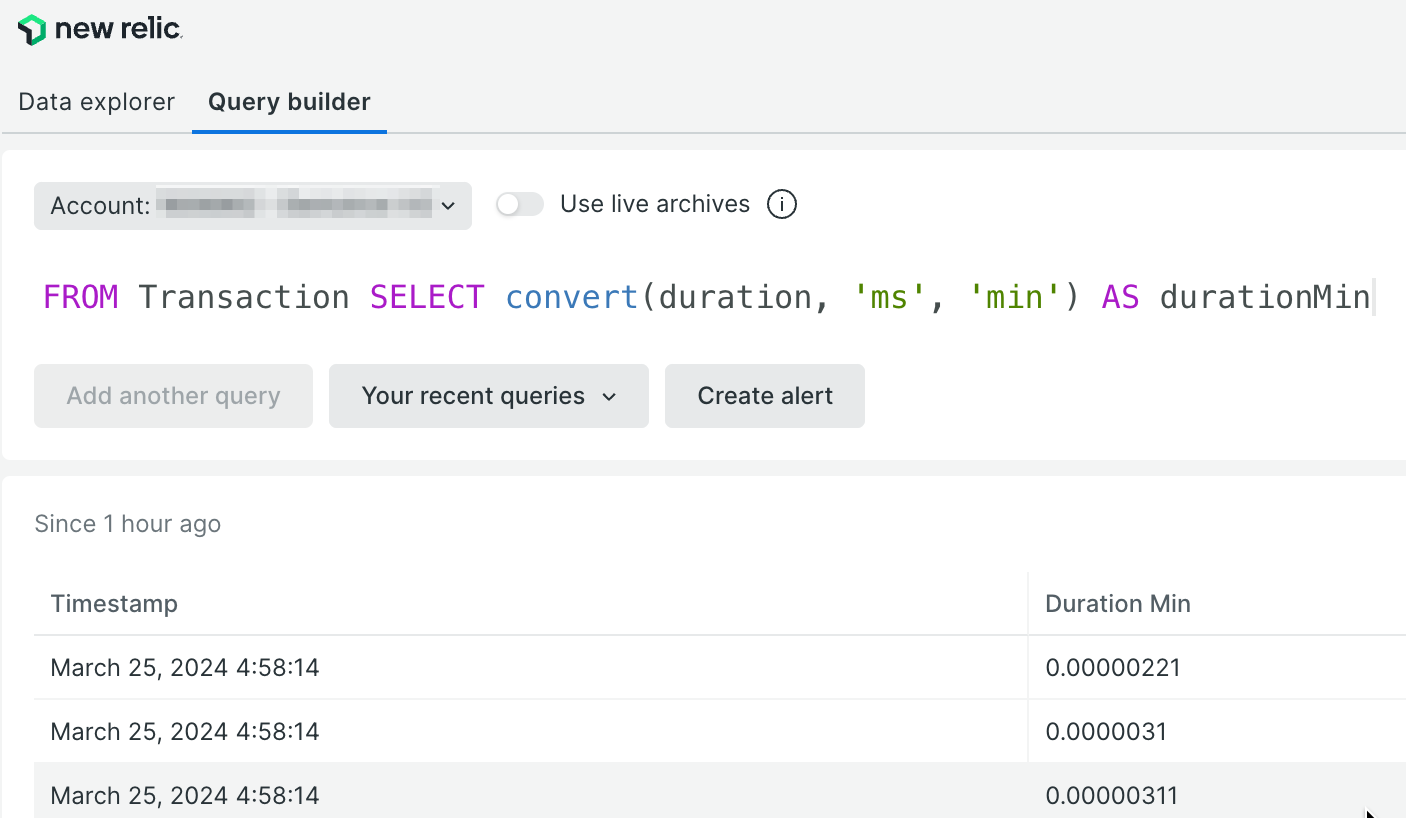1406x818 pixels.
Task: Click the timestamp in the 0.0000031 row
Action: [x=185, y=732]
